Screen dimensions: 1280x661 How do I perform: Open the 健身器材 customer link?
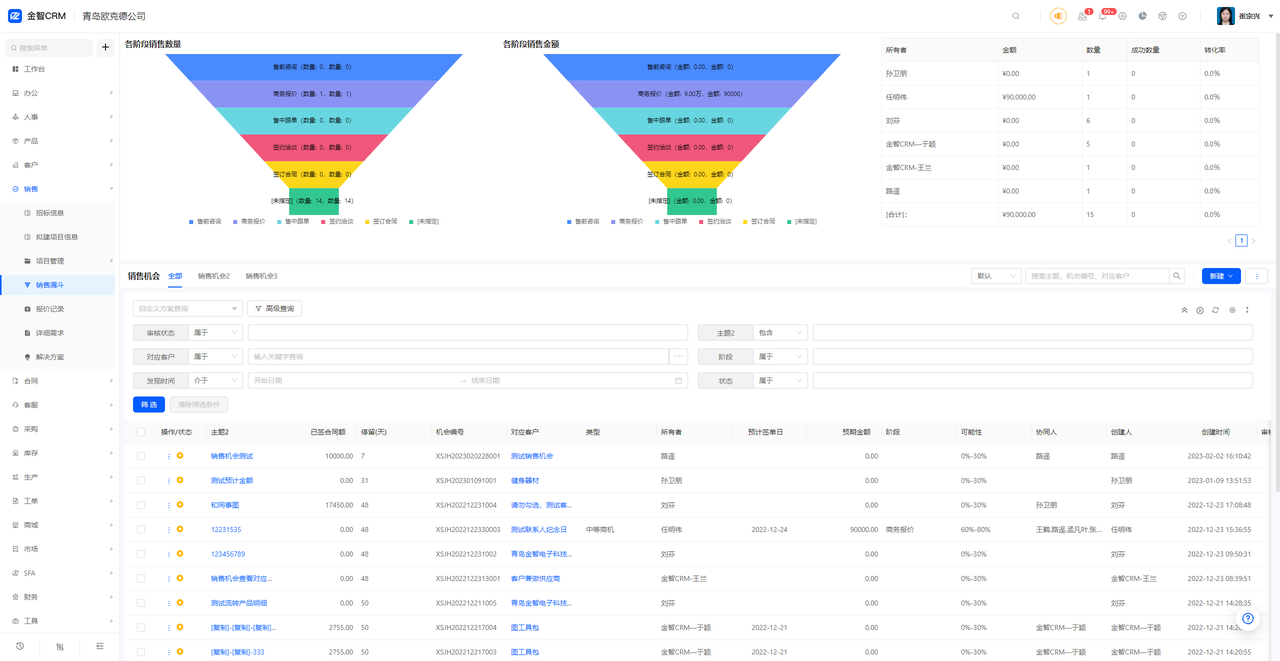(525, 480)
